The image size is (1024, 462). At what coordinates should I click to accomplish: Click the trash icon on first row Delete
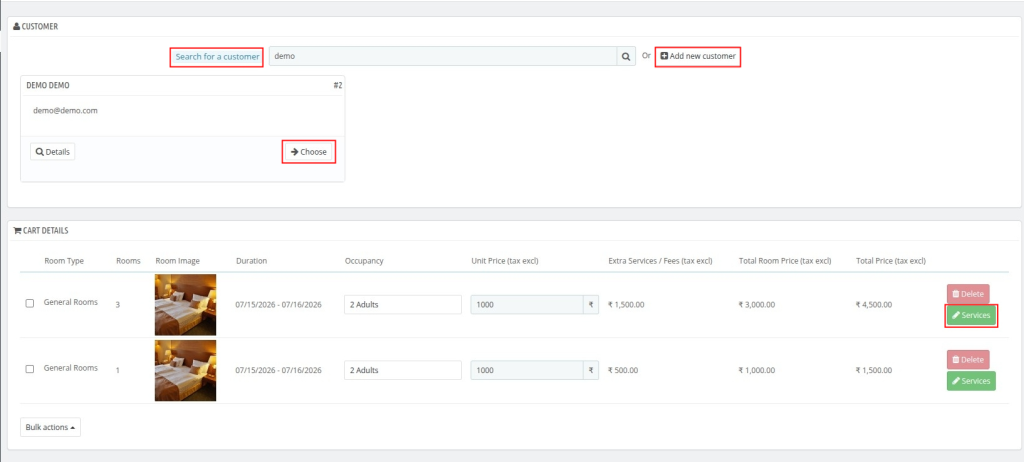tap(955, 295)
